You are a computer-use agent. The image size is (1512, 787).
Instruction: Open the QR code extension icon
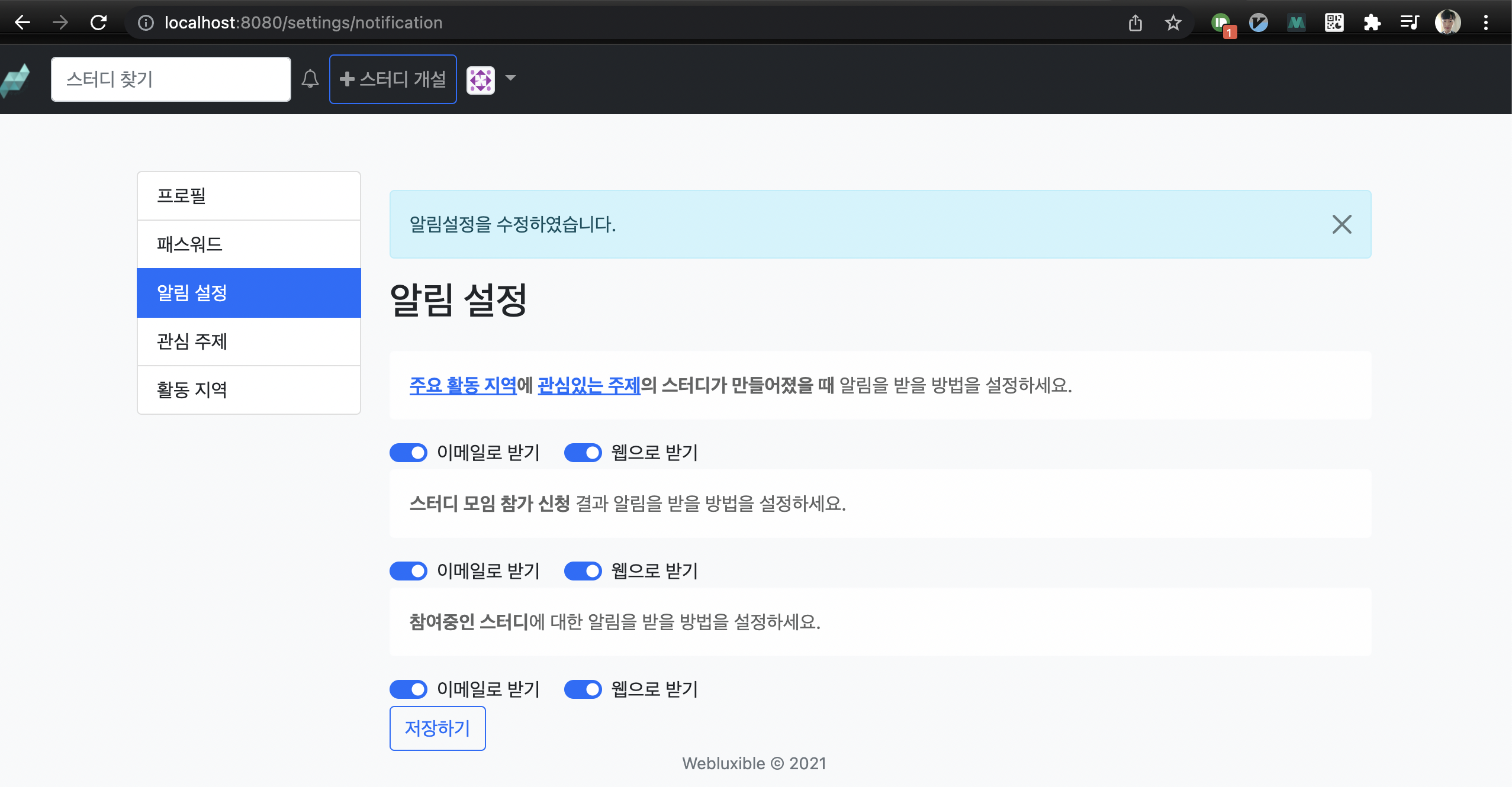click(1334, 23)
